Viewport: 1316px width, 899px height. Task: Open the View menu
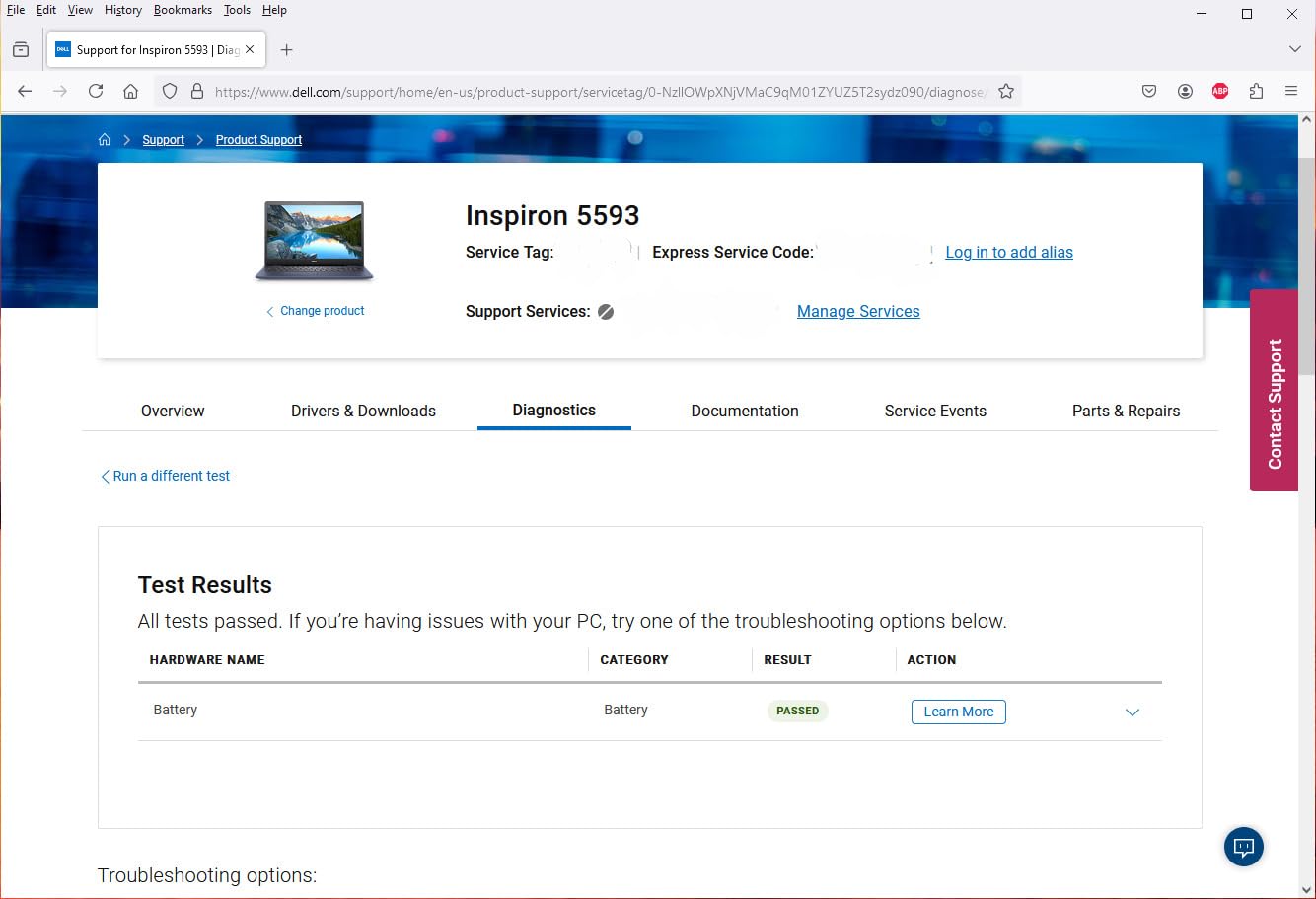(80, 10)
